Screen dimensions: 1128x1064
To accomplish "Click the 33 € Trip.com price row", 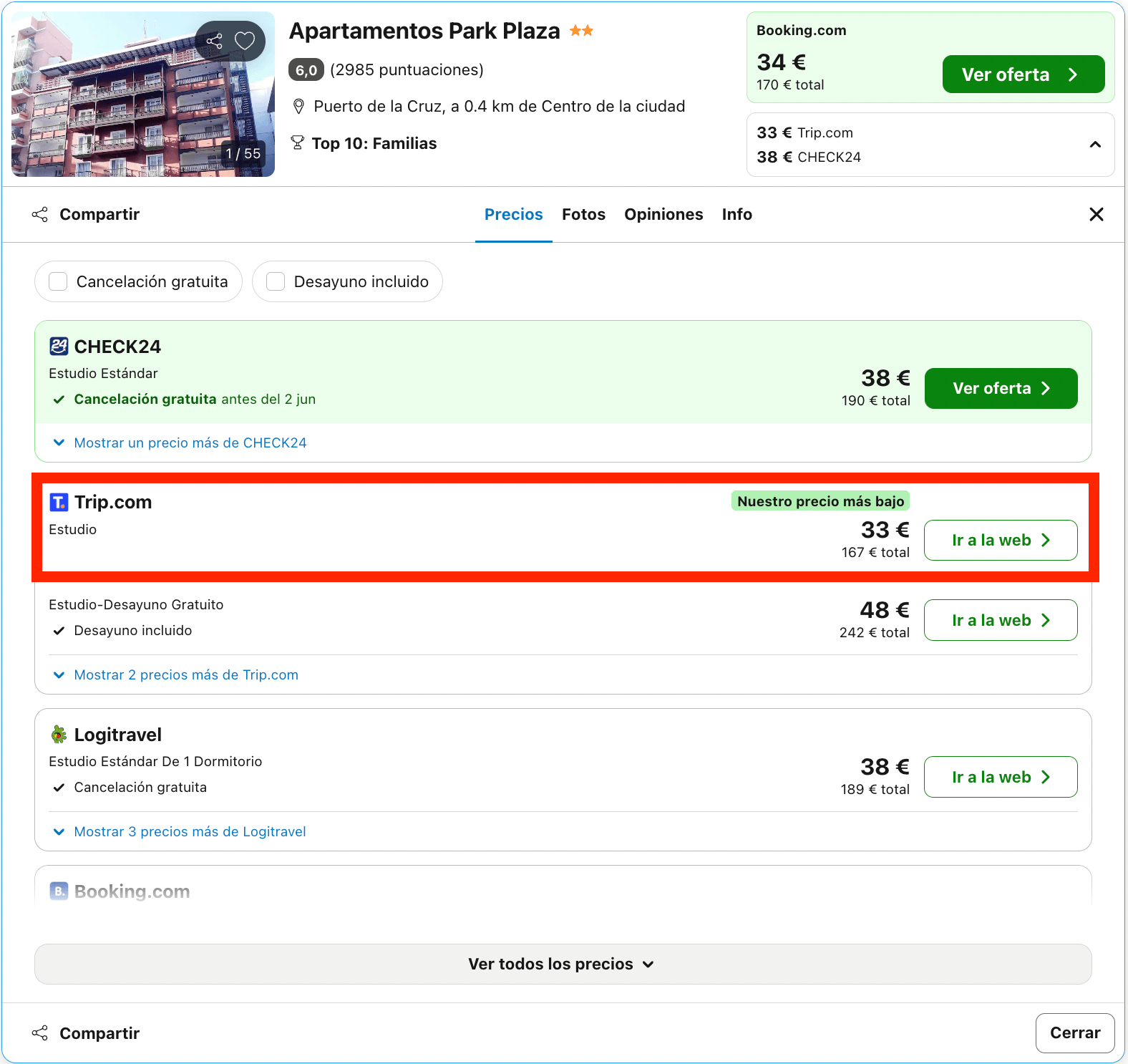I will click(x=805, y=132).
